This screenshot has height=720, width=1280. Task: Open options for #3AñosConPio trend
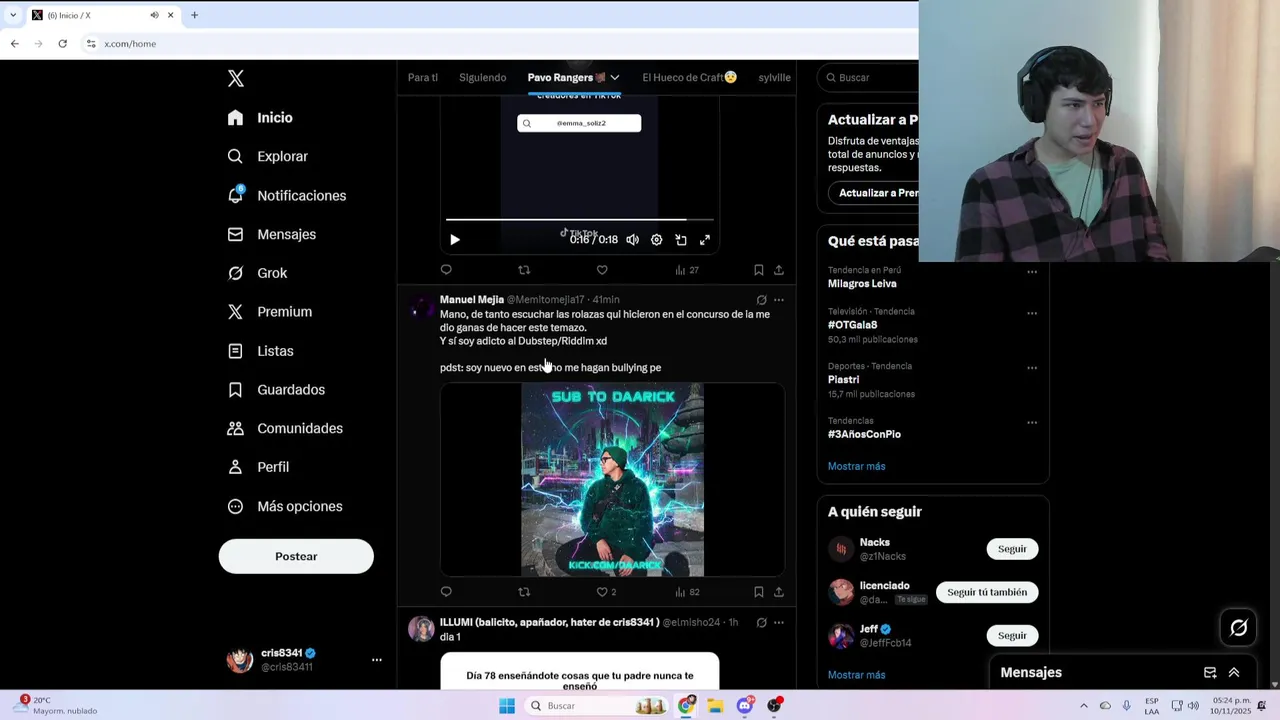pyautogui.click(x=1032, y=423)
